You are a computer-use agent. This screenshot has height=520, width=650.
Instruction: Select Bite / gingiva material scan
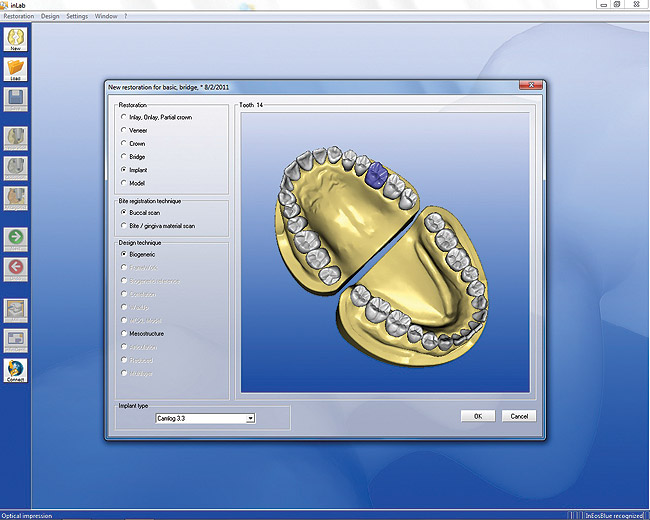pos(124,225)
